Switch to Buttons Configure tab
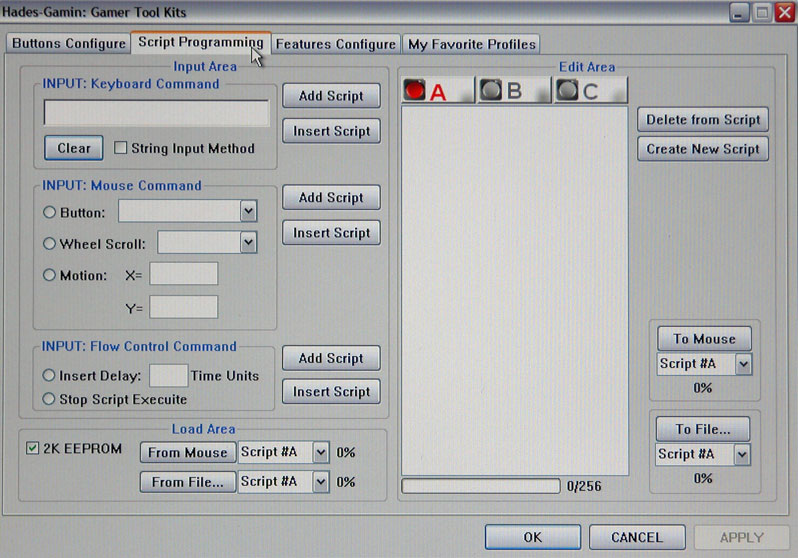 pos(68,43)
